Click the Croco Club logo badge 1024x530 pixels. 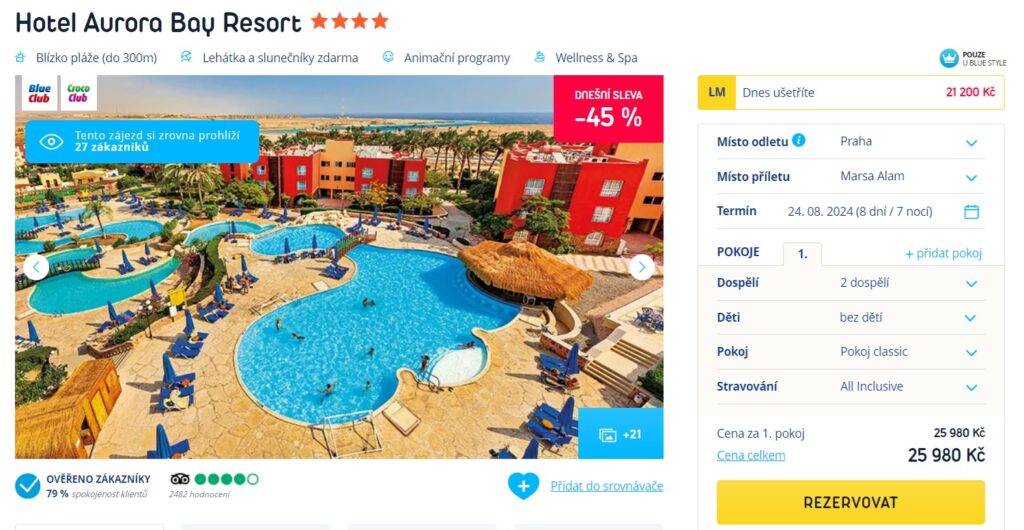78,93
